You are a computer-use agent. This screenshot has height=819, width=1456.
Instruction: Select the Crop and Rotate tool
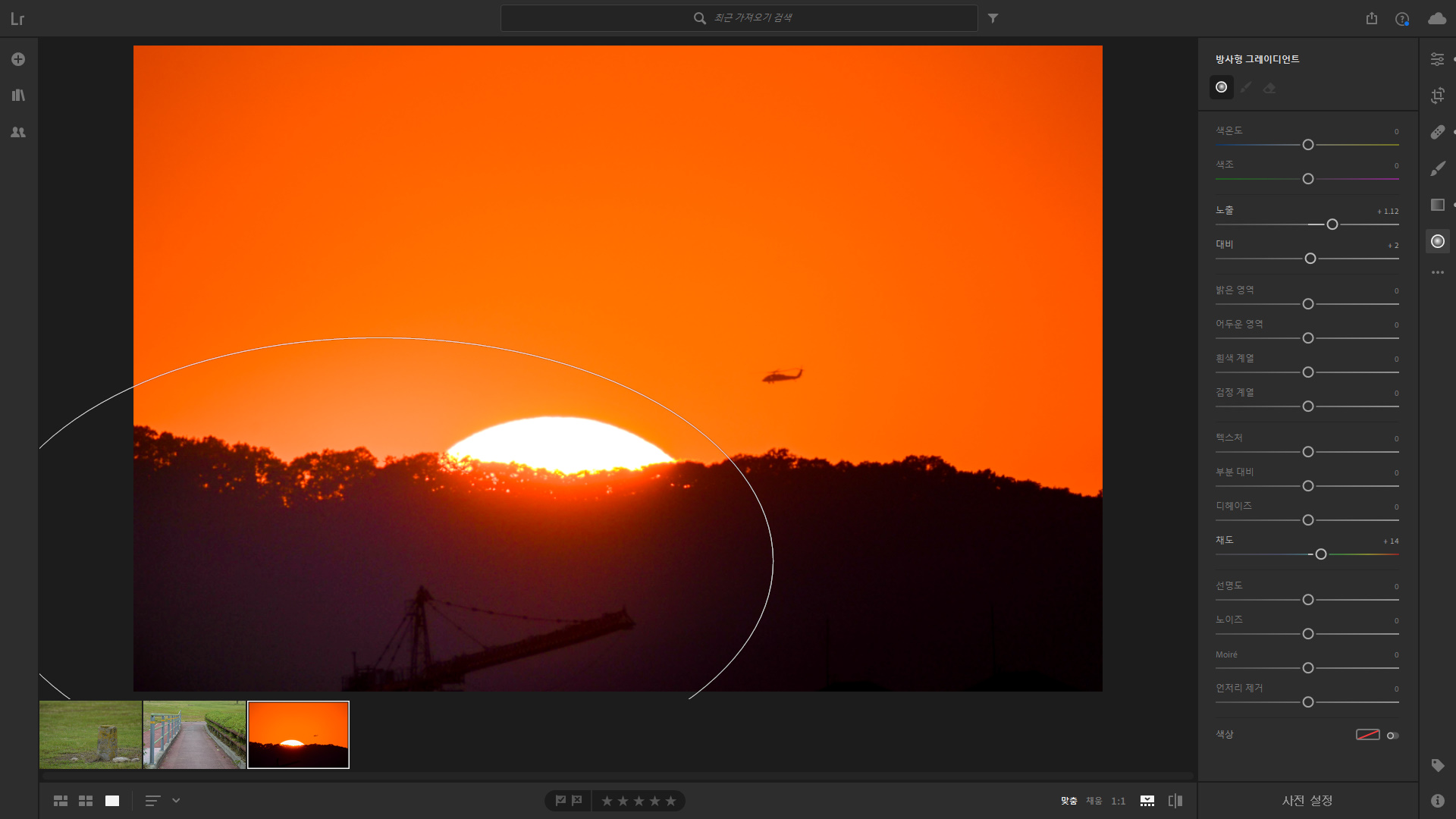coord(1437,96)
